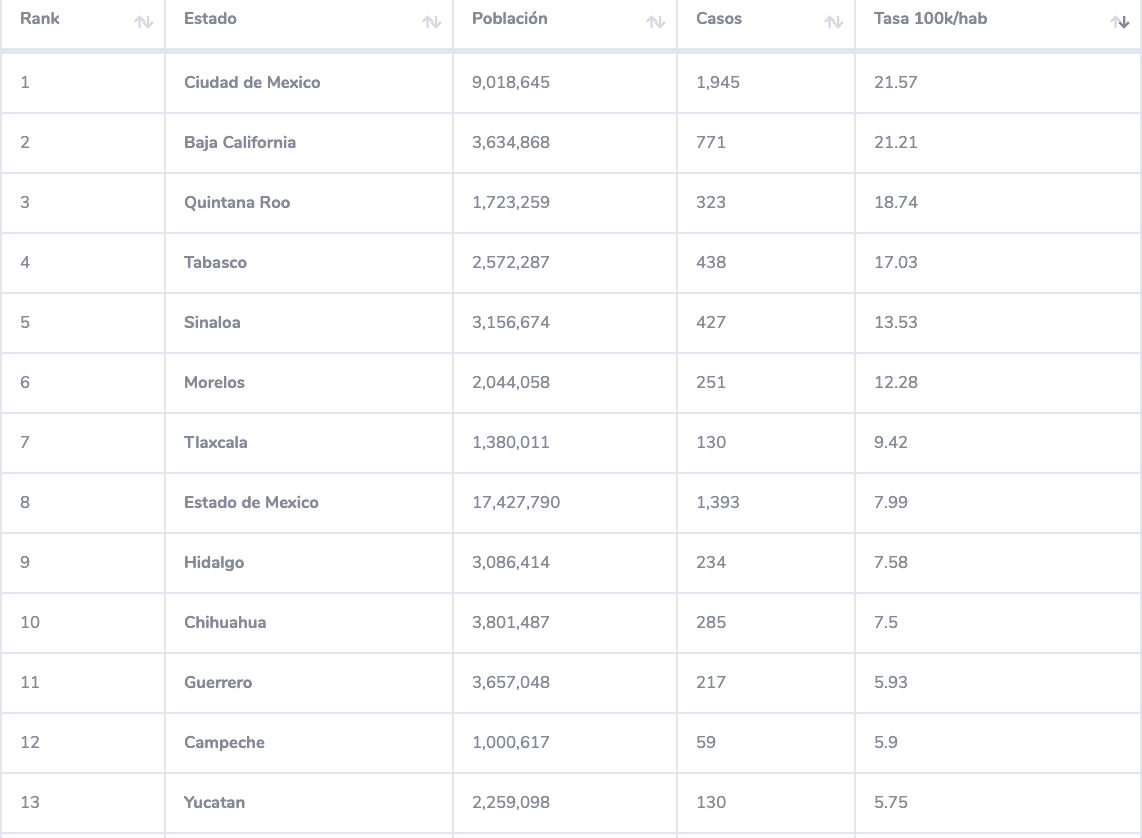
Task: Sort by Tasa 100k/hab header label
Action: (930, 19)
